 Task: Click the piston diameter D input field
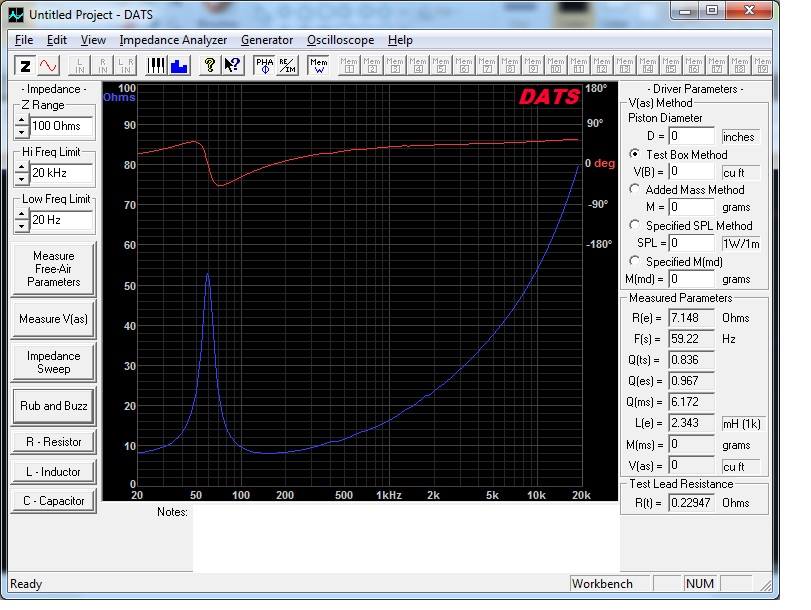pyautogui.click(x=692, y=136)
